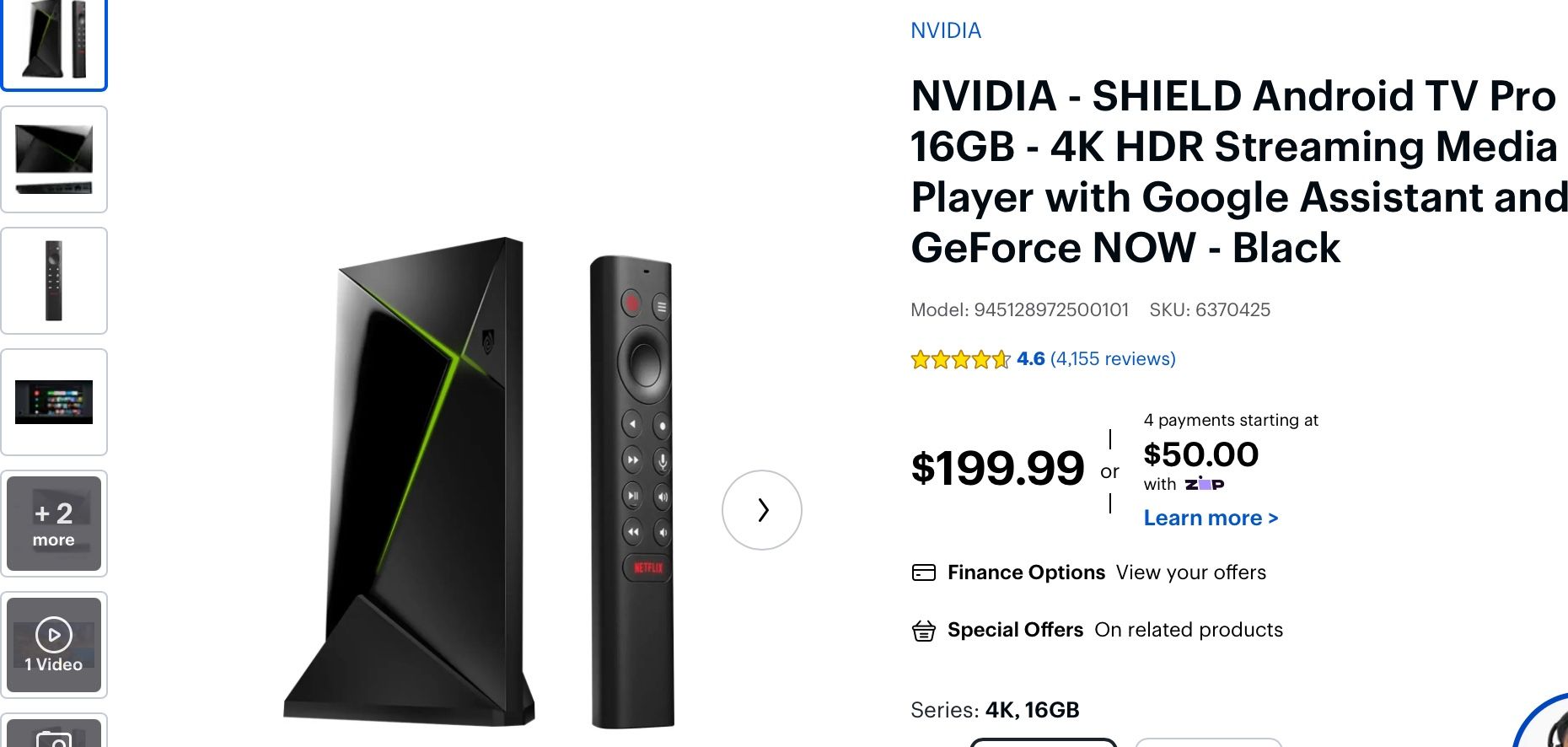1568x747 pixels.
Task: Select the second series option box
Action: coord(1208,742)
